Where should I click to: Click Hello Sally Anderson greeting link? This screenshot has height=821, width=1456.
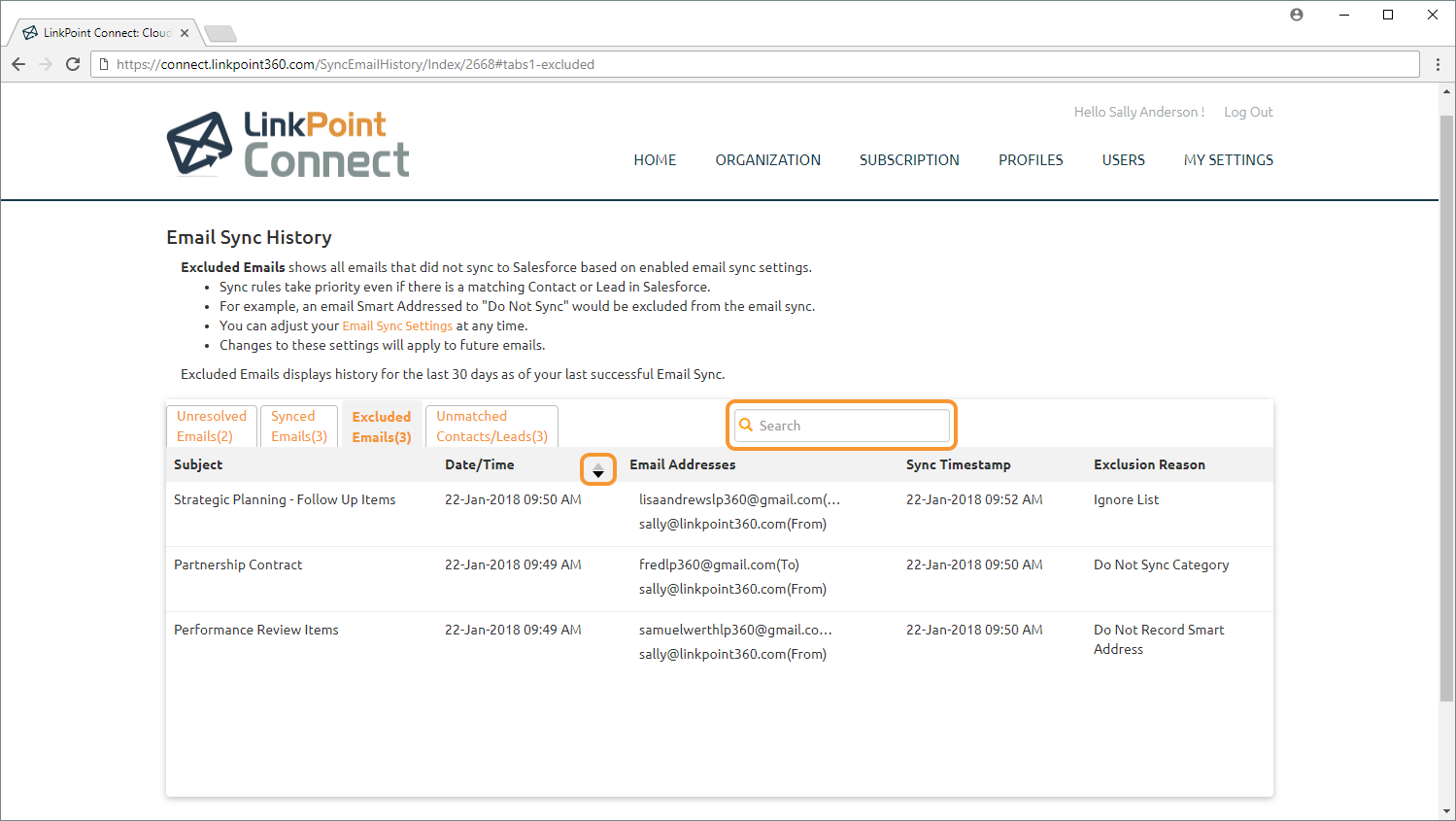pos(1138,112)
